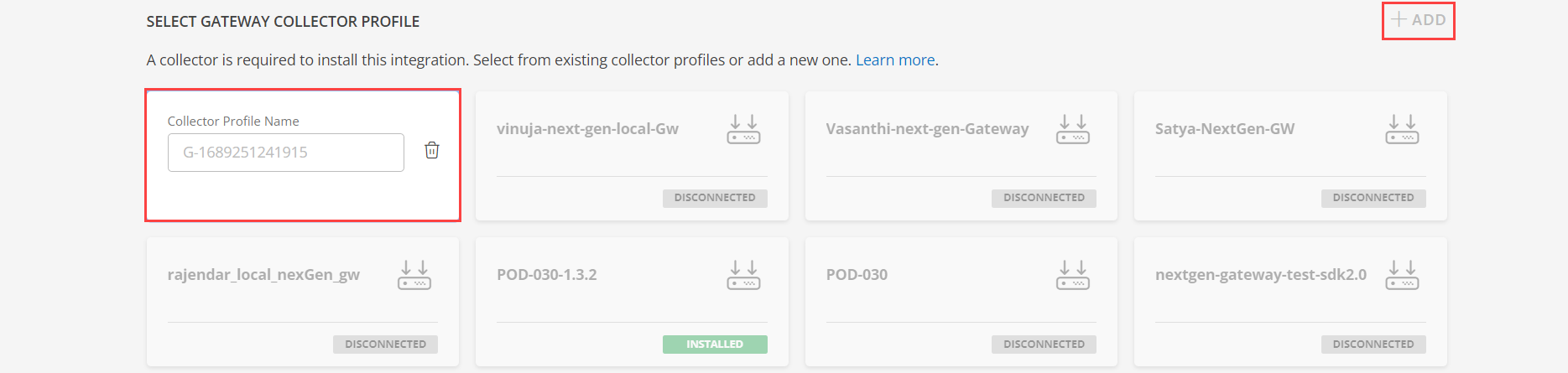Focus the Collector Profile Name field

(286, 153)
